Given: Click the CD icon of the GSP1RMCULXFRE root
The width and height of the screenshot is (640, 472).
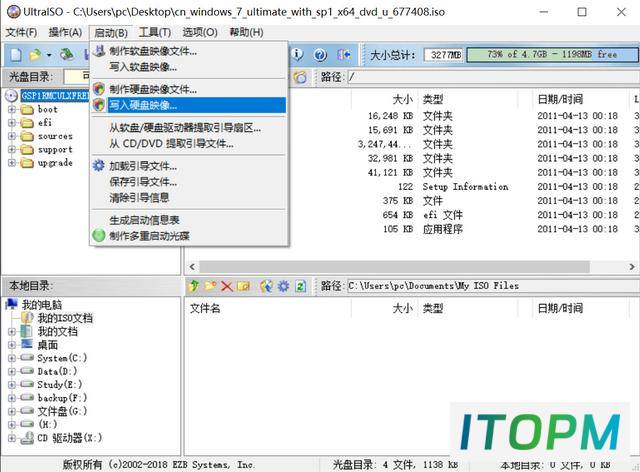Looking at the screenshot, I should click(x=11, y=96).
